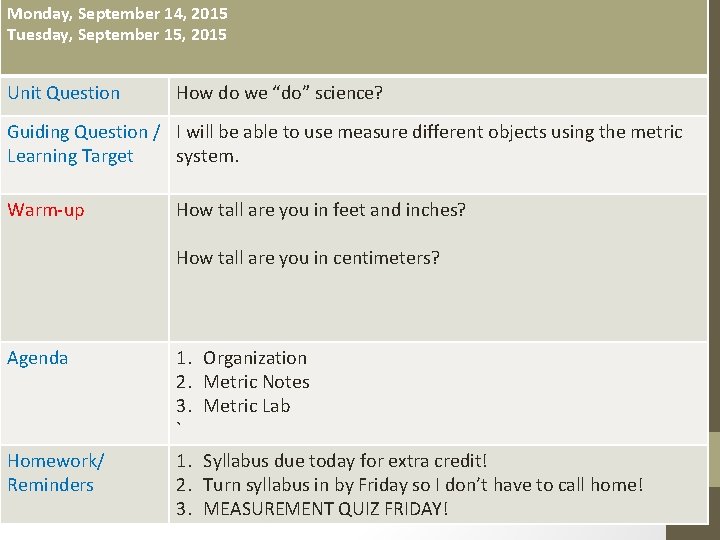This screenshot has height=540, width=720.
Task: Click the olive header banner beside the dates
Action: click(470, 35)
